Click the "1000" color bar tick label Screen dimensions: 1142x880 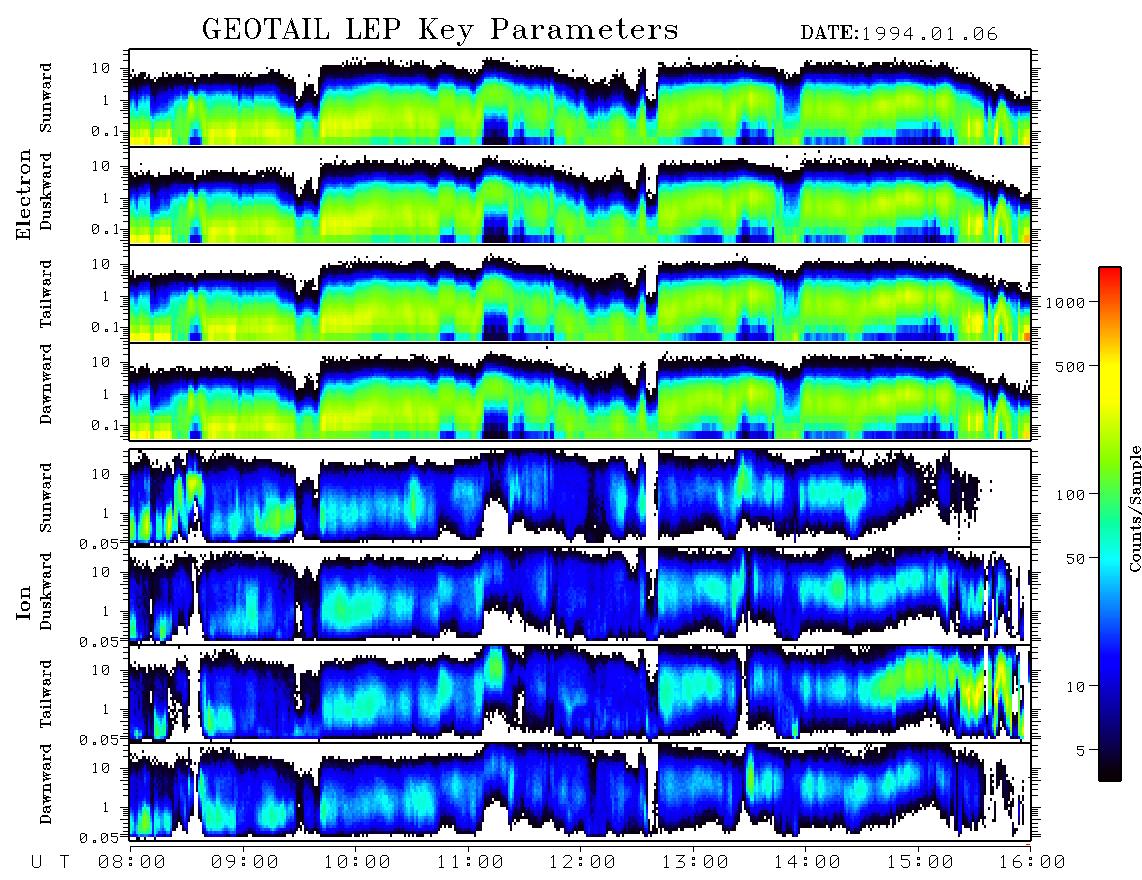1065,302
